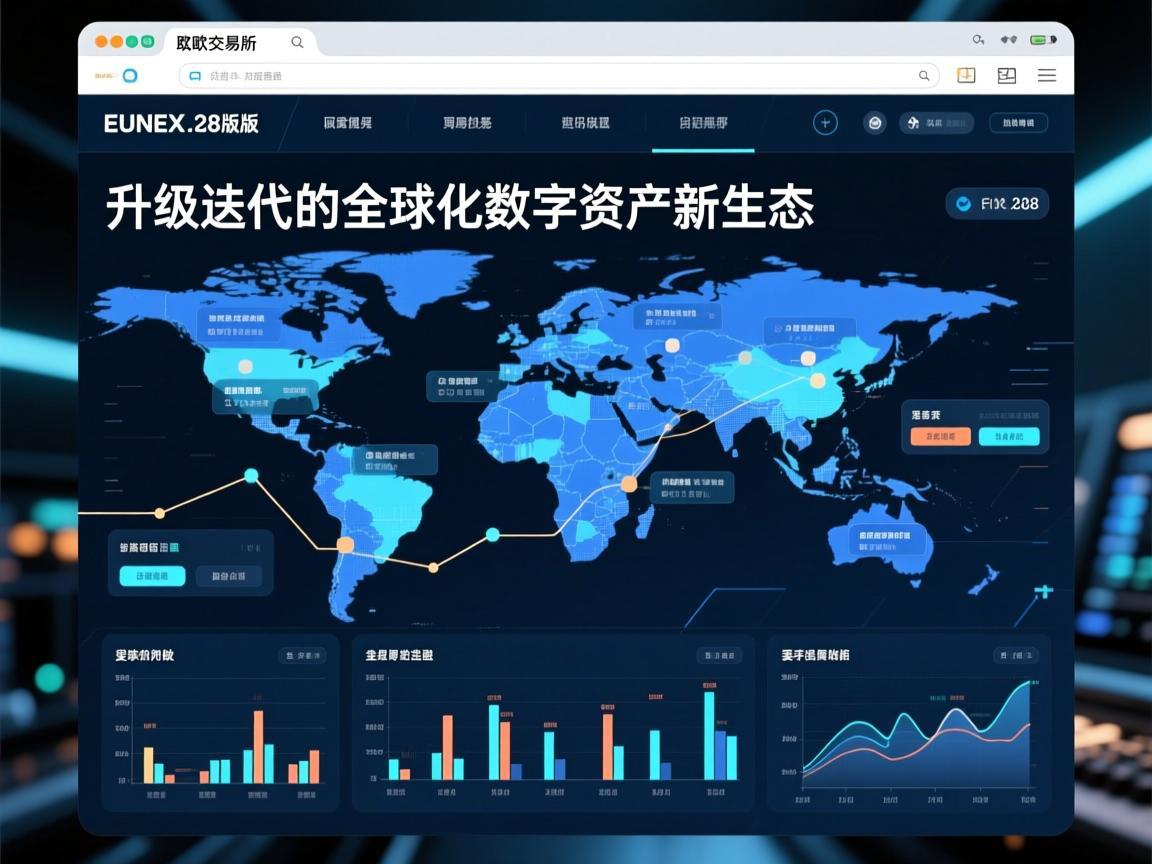The image size is (1152, 864).
Task: Click the info label over Canada
Action: click(237, 324)
